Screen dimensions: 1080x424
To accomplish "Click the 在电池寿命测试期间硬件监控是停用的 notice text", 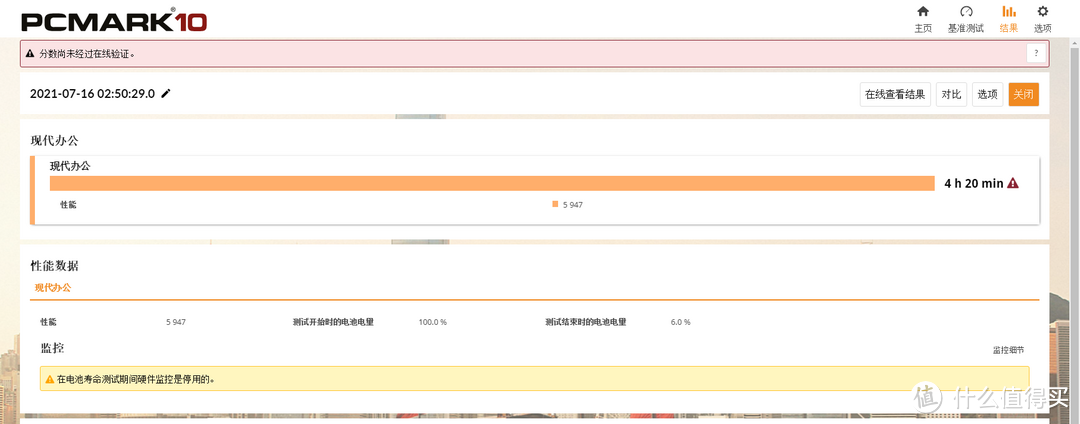I will tap(136, 379).
